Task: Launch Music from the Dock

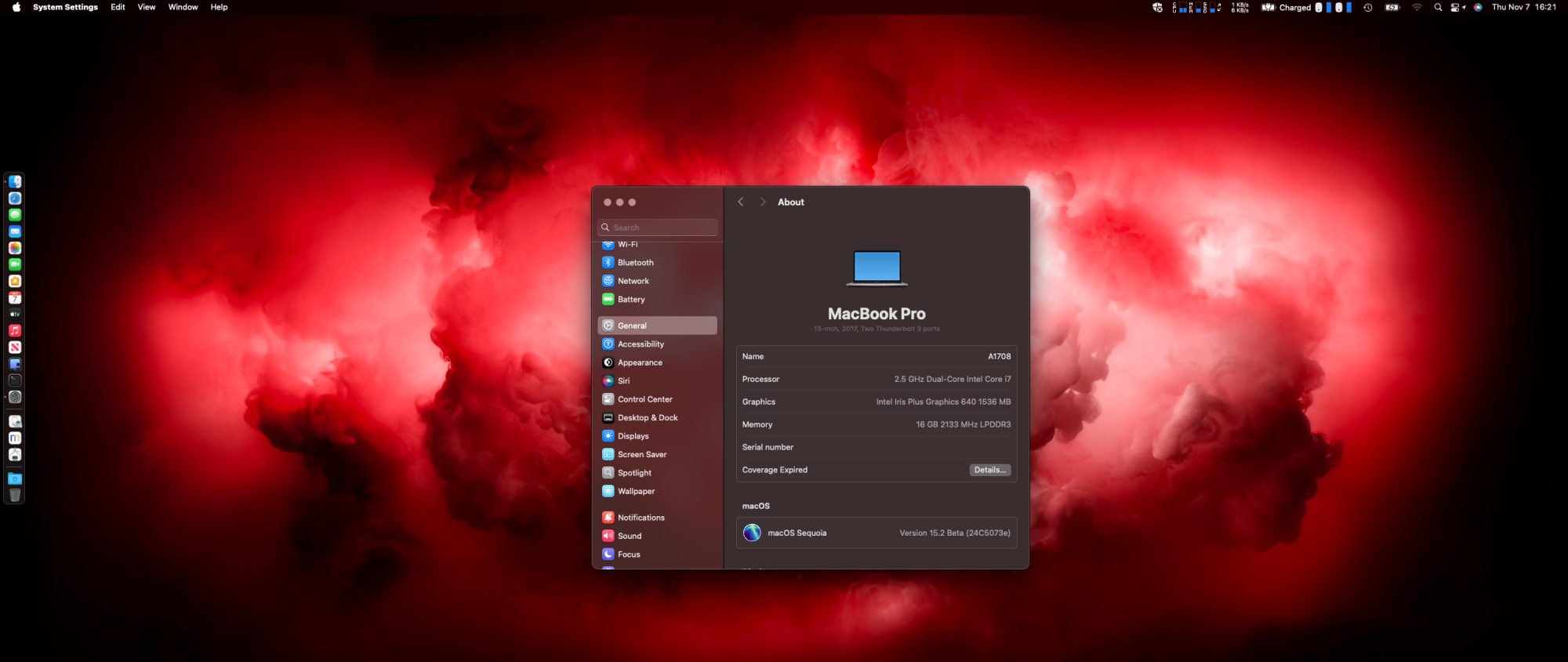Action: click(15, 331)
